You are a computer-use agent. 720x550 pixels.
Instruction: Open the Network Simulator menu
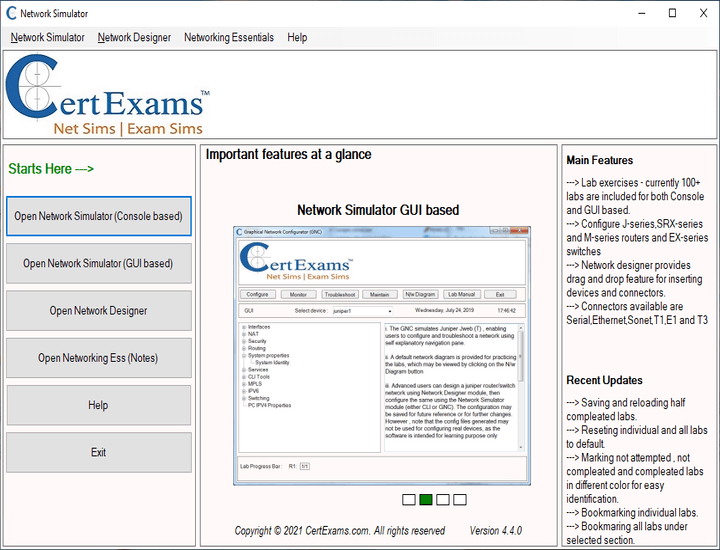pyautogui.click(x=47, y=37)
